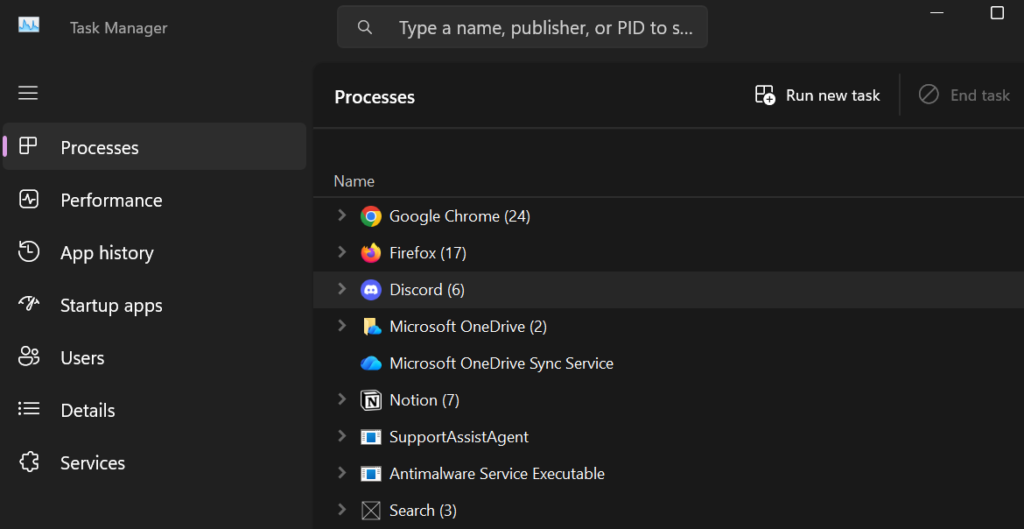Screen dimensions: 1024x529
Task: Expand the Search process group
Action: 342,509
